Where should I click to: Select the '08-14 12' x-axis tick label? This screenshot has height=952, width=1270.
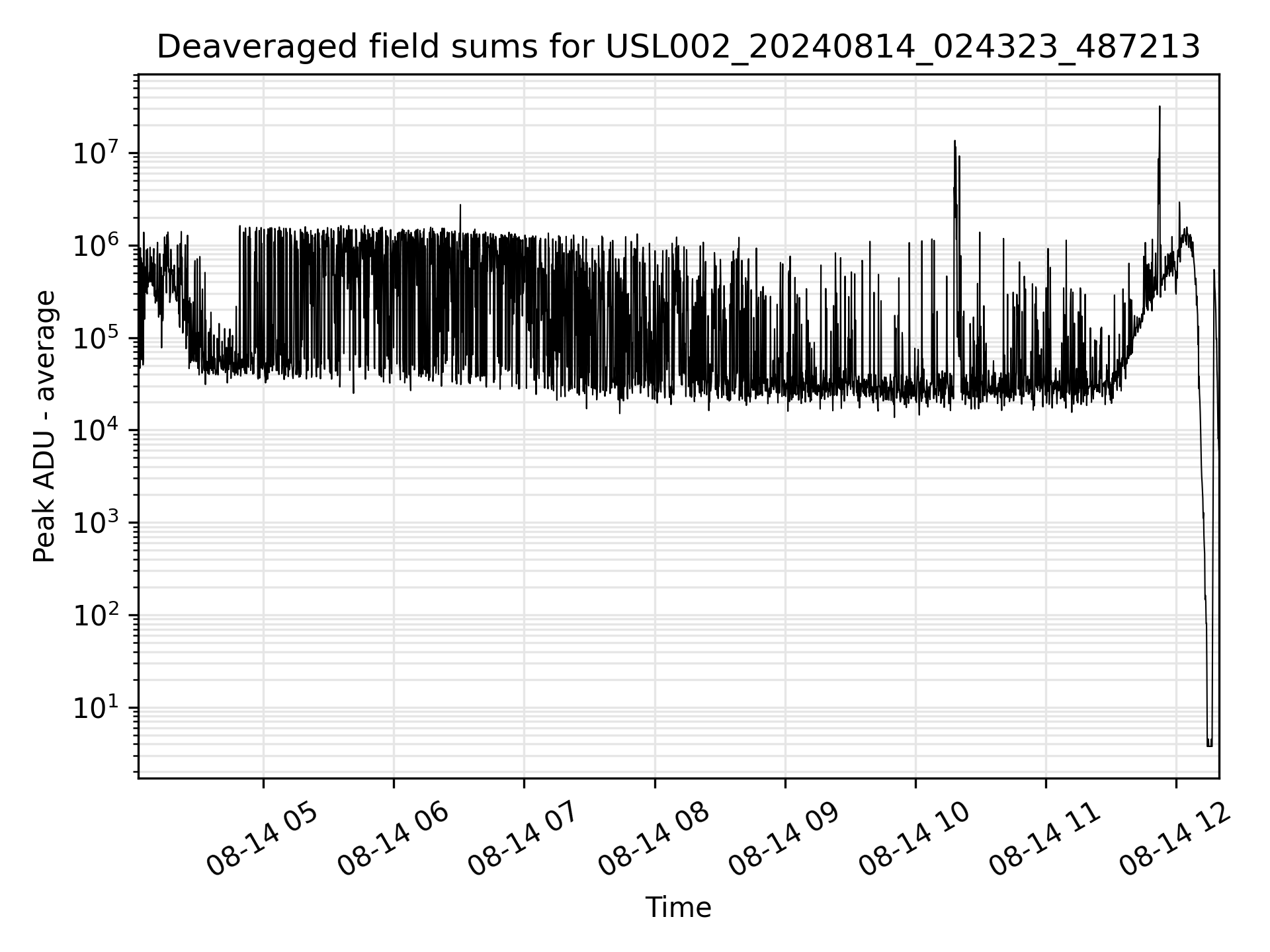tap(1175, 840)
